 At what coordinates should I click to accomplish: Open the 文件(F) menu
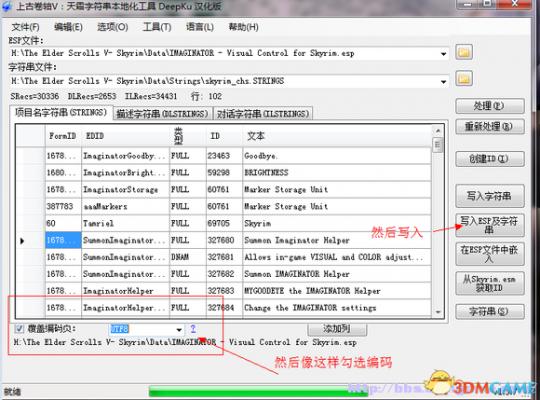pos(25,27)
